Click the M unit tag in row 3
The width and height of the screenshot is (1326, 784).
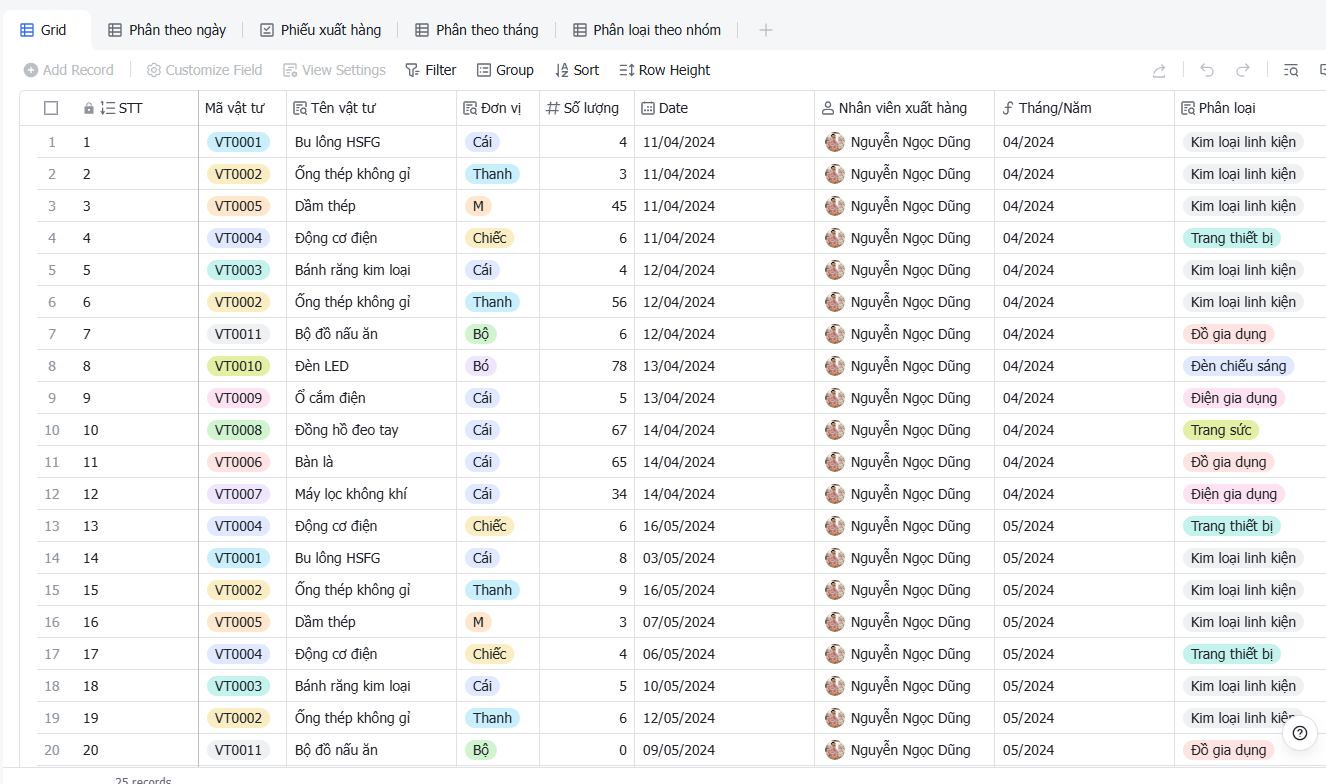pyautogui.click(x=478, y=206)
